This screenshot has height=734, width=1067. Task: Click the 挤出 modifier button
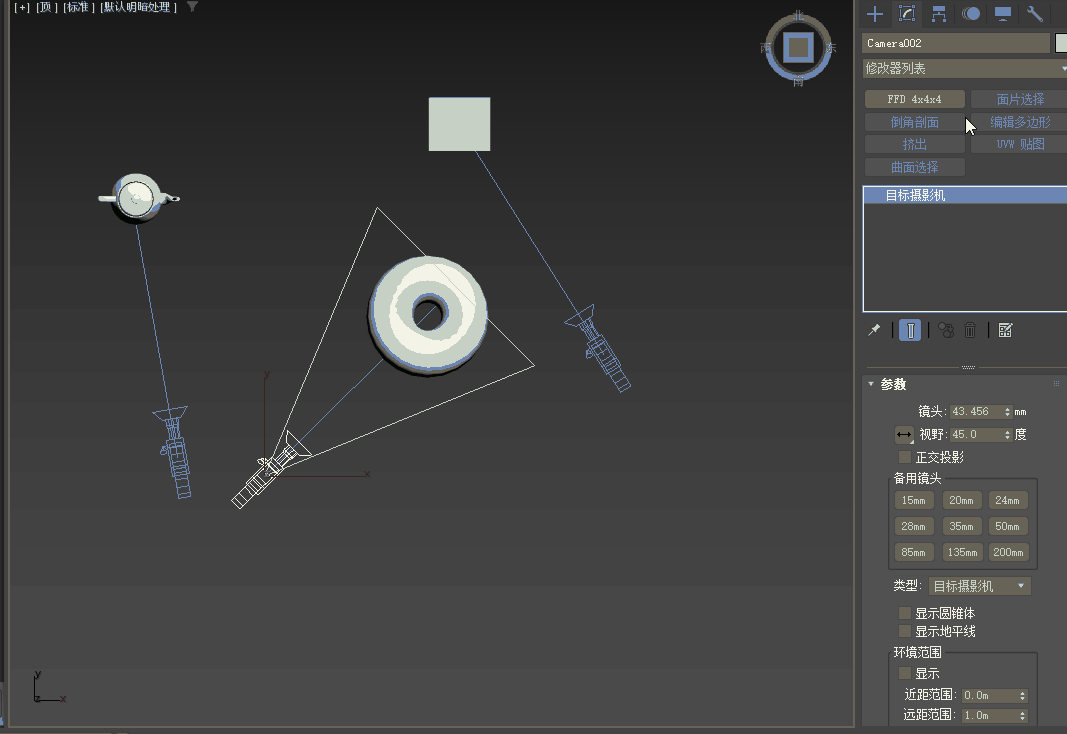pos(915,144)
